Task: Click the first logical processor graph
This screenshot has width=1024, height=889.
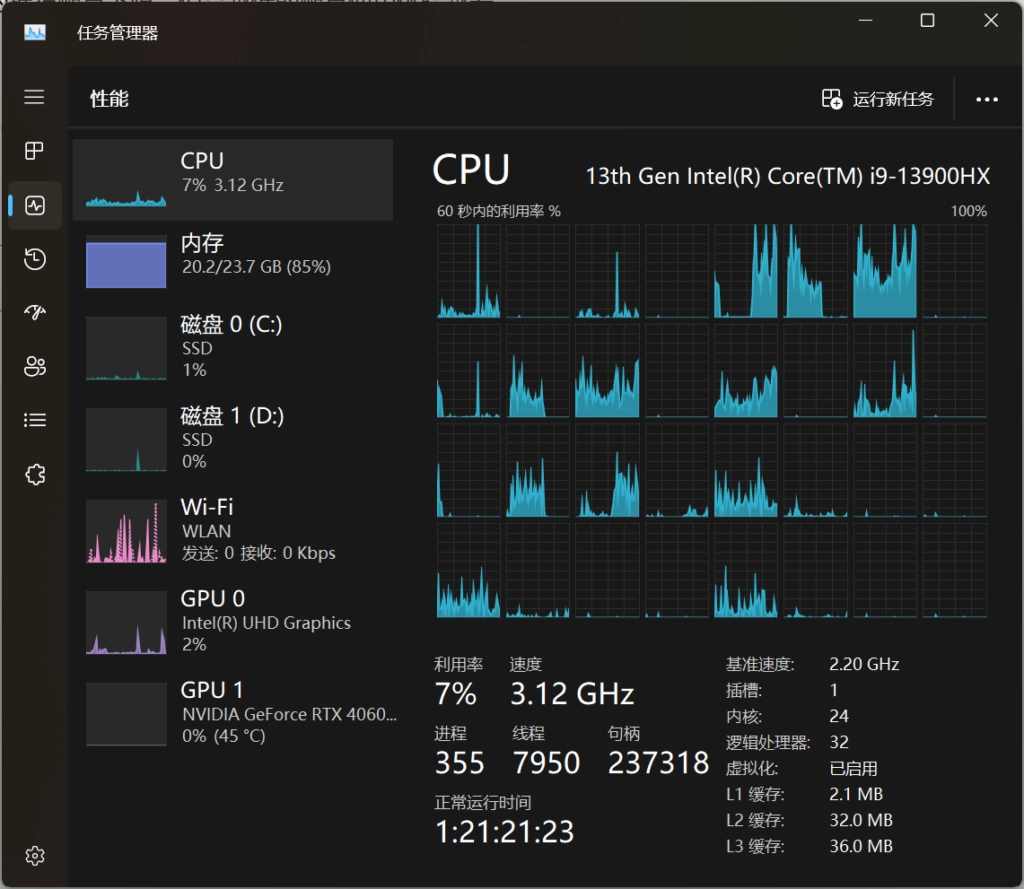Action: pyautogui.click(x=468, y=271)
